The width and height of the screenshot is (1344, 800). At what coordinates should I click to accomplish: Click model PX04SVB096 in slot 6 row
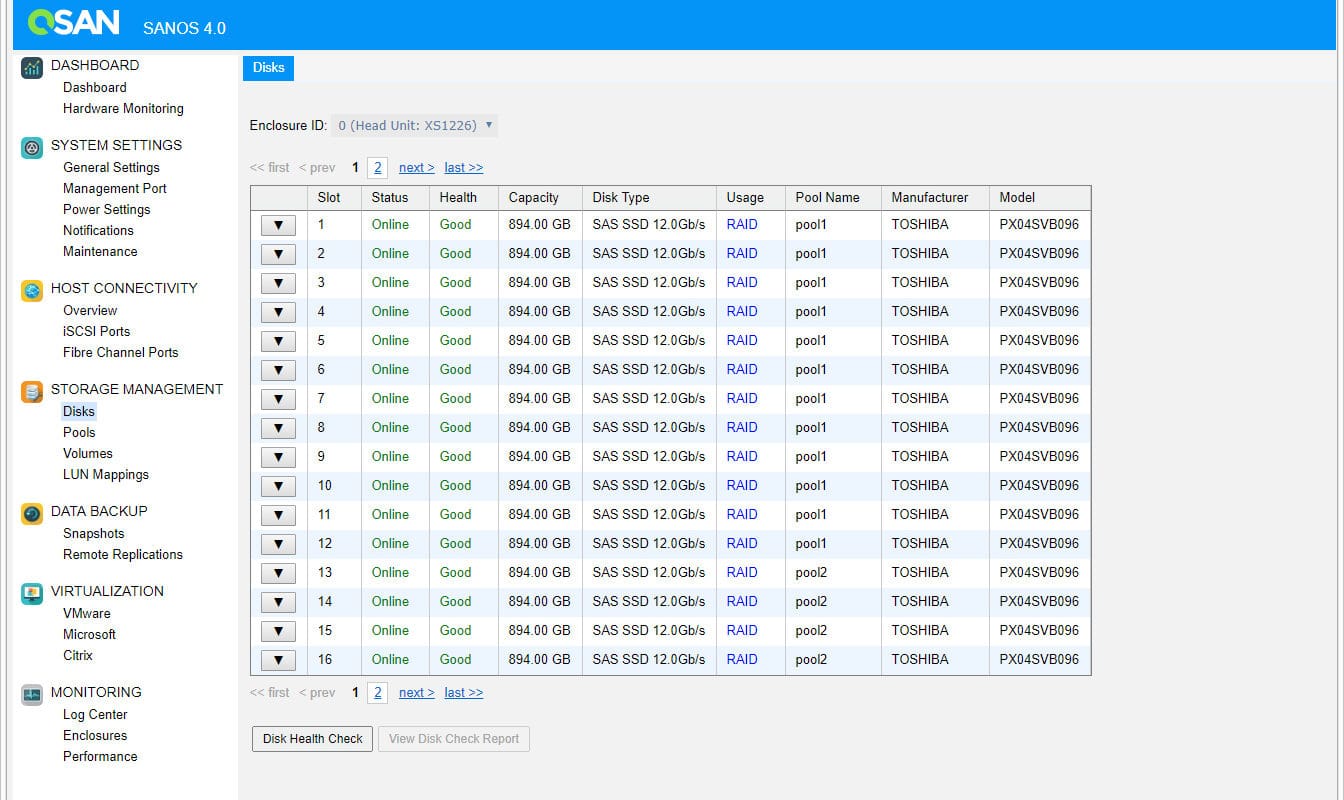point(1039,369)
